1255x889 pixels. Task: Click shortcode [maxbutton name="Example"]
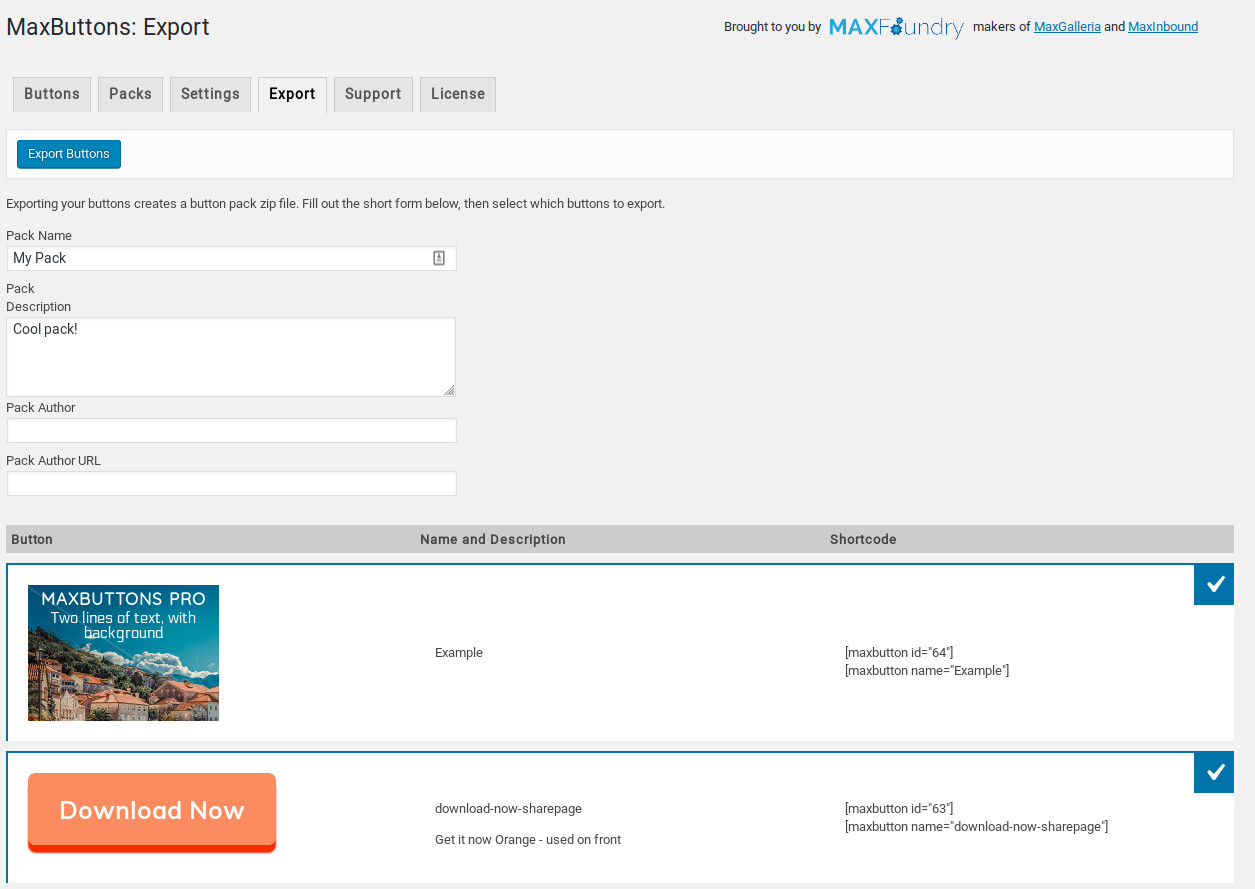pos(927,671)
